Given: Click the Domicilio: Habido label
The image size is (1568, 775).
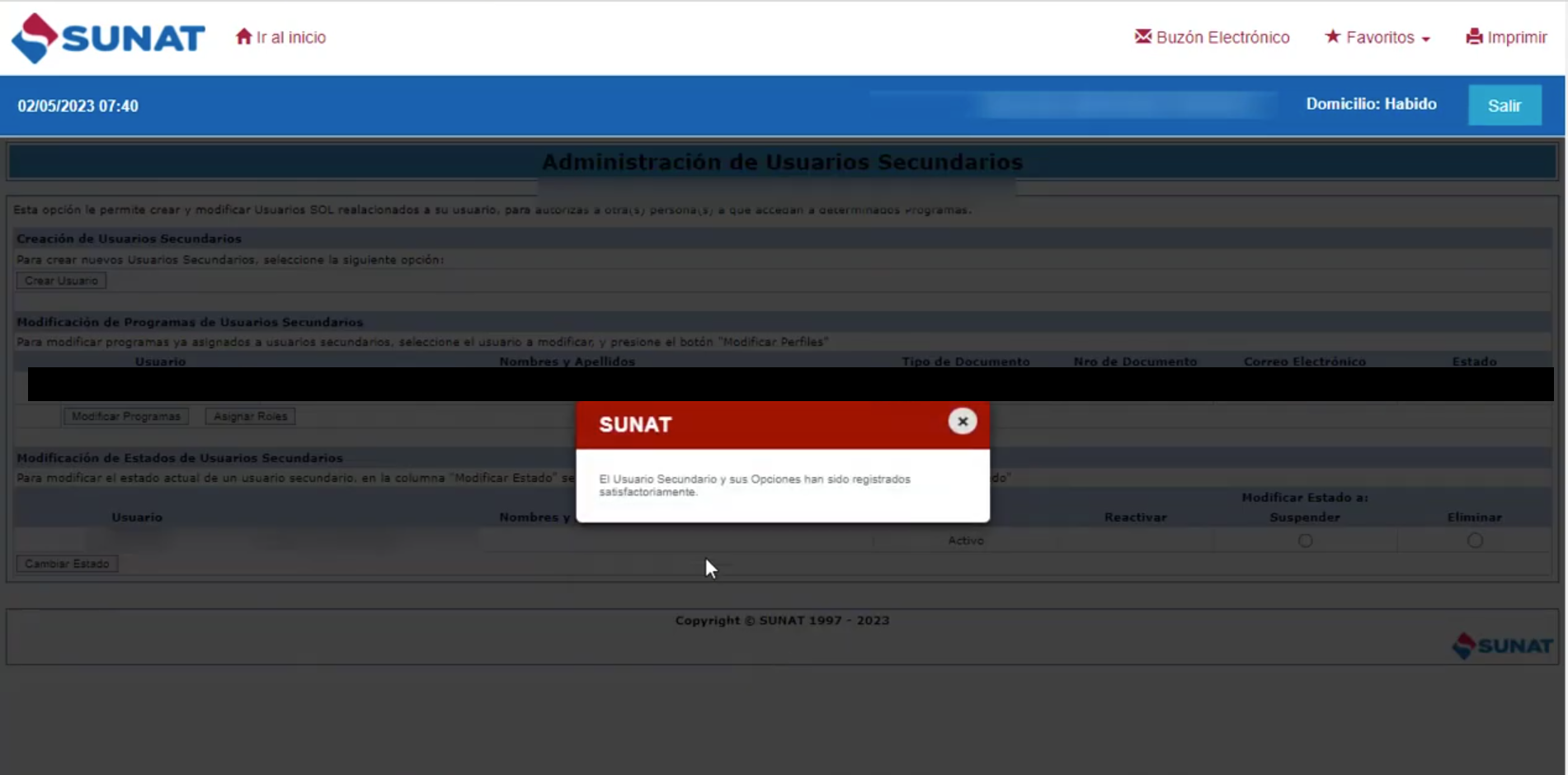Looking at the screenshot, I should pyautogui.click(x=1371, y=104).
